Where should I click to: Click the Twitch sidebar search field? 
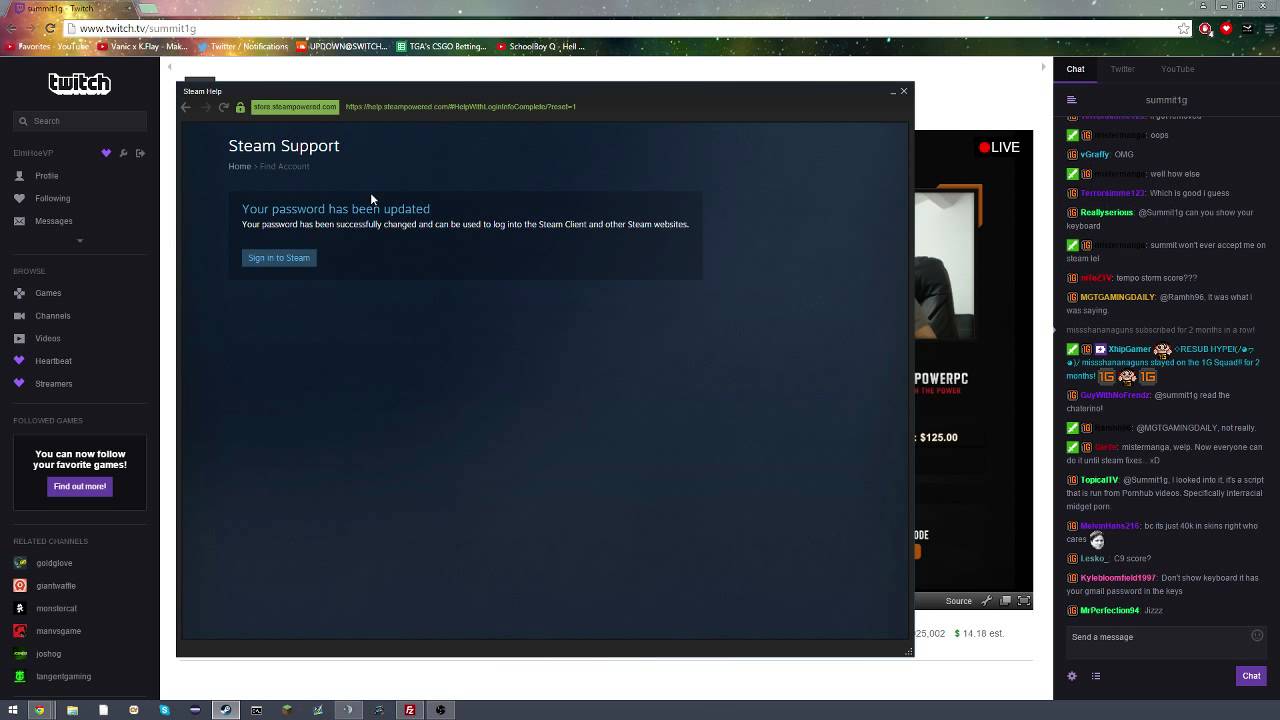[x=80, y=121]
